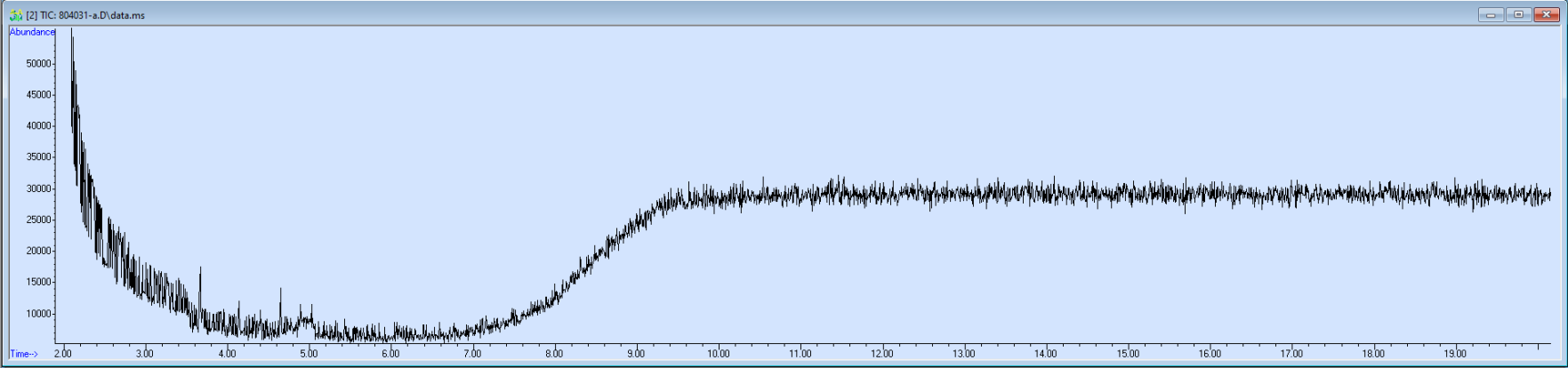
Task: Click the Time--> axis label
Action: [24, 354]
